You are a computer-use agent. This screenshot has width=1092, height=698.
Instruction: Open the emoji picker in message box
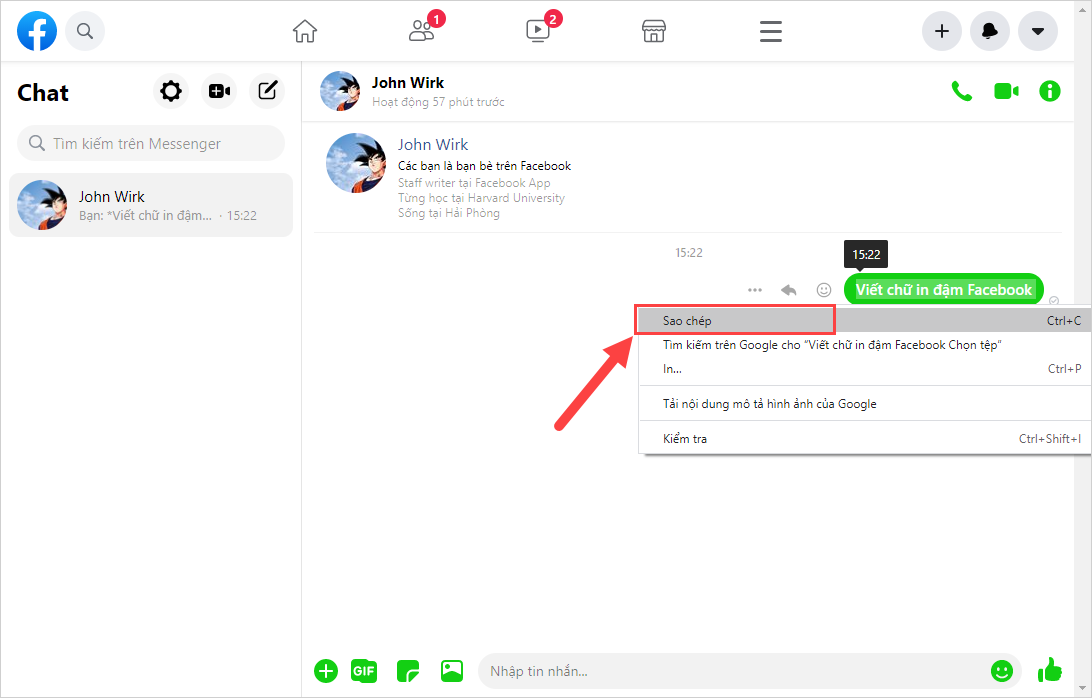[x=1001, y=671]
